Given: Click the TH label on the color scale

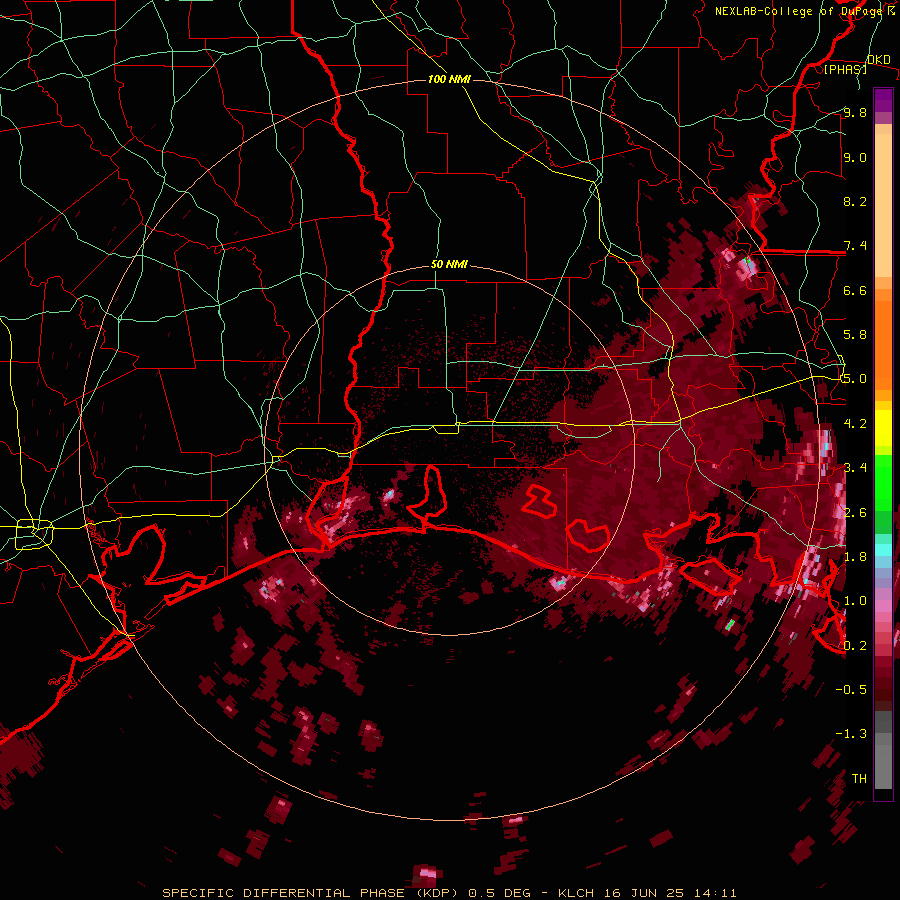Looking at the screenshot, I should 859,778.
